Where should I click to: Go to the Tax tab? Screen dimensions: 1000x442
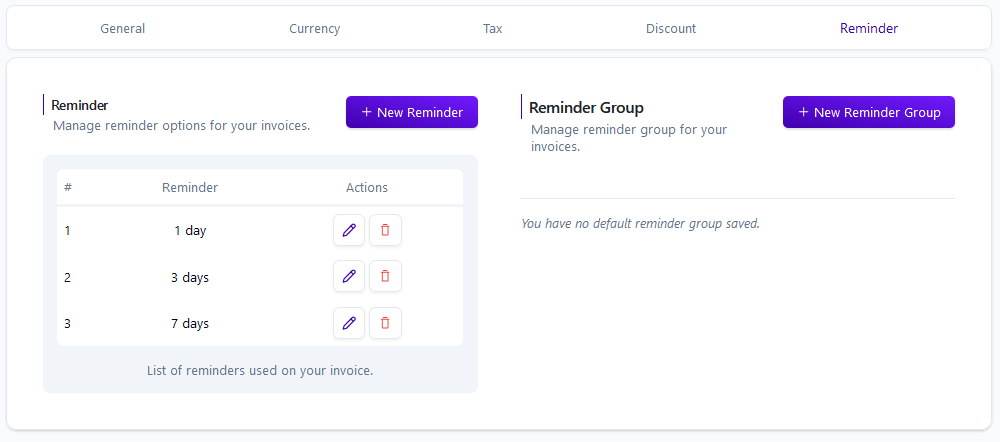pos(492,29)
